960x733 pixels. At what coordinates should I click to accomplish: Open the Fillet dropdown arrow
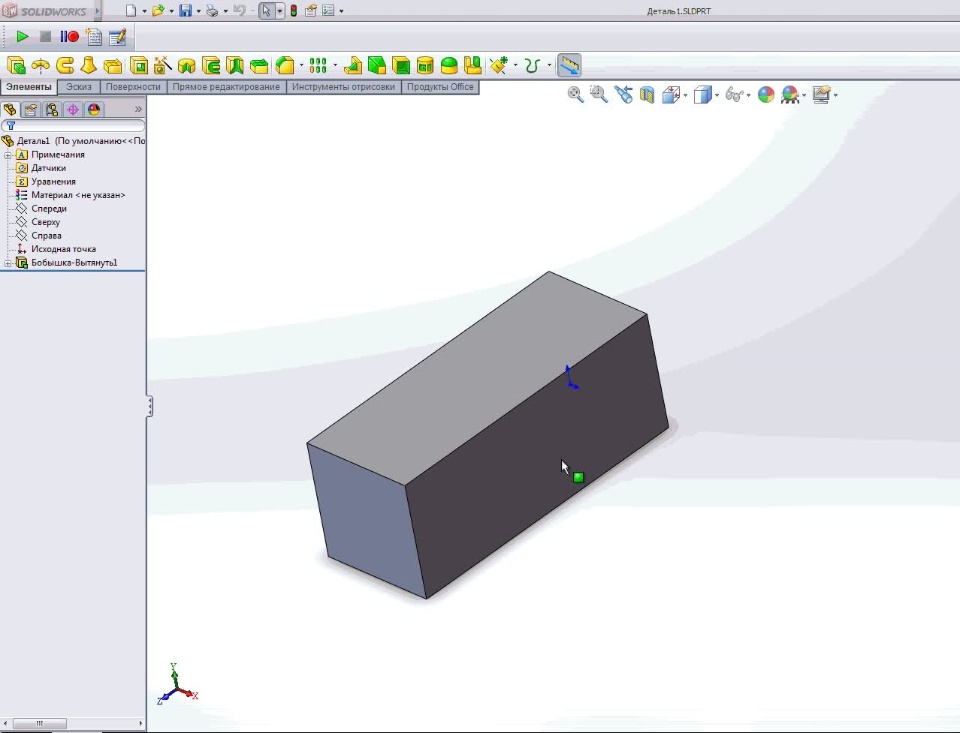coord(301,65)
